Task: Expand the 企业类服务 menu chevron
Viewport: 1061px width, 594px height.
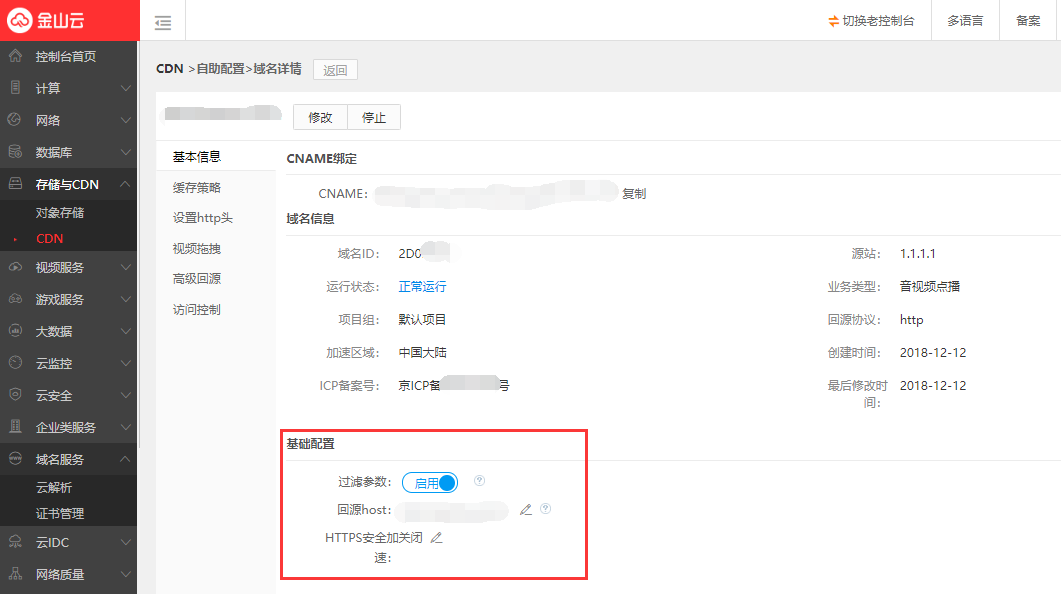Action: (125, 427)
